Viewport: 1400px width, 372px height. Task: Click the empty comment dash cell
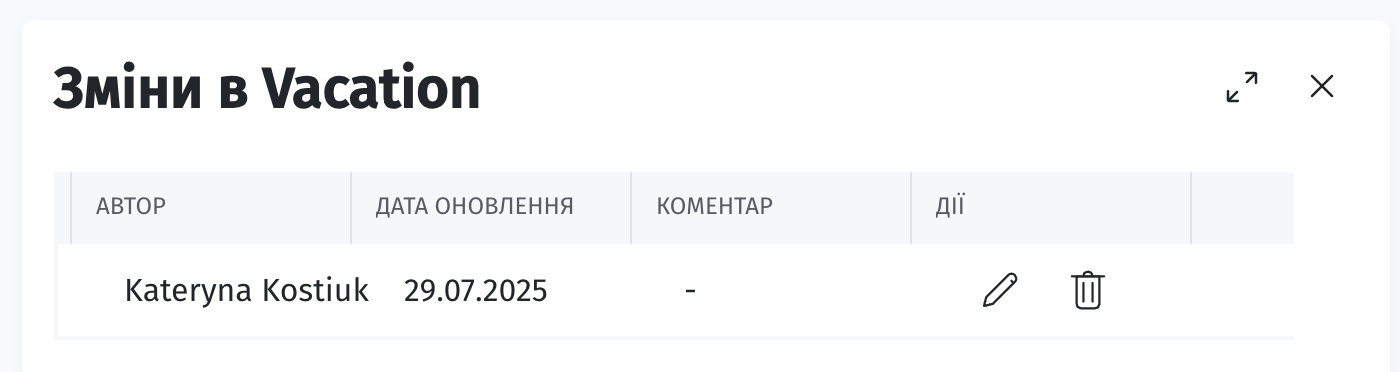point(690,291)
